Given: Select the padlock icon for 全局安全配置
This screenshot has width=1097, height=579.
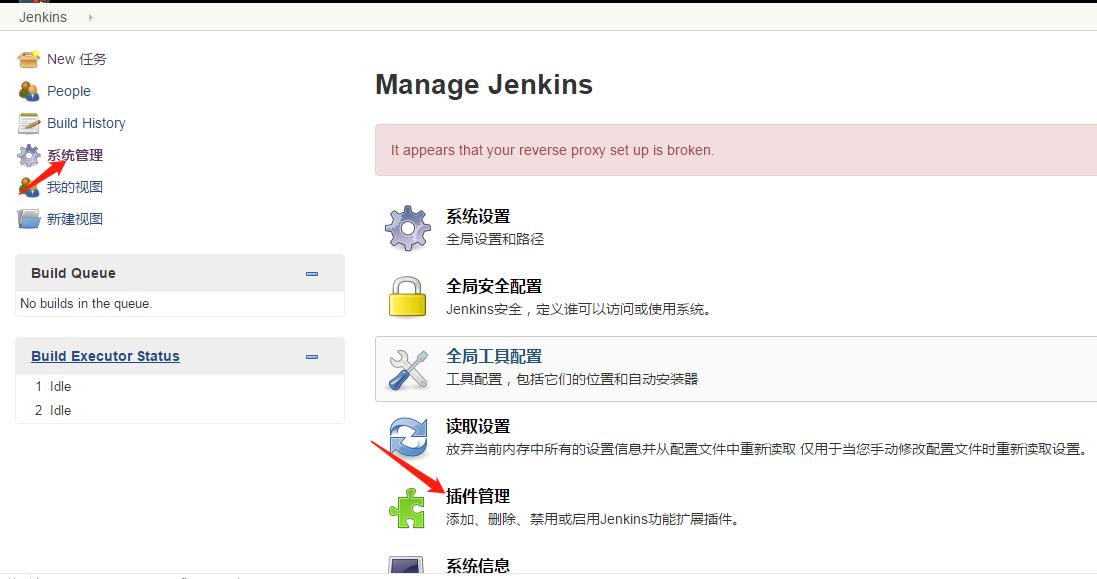Looking at the screenshot, I should (408, 297).
